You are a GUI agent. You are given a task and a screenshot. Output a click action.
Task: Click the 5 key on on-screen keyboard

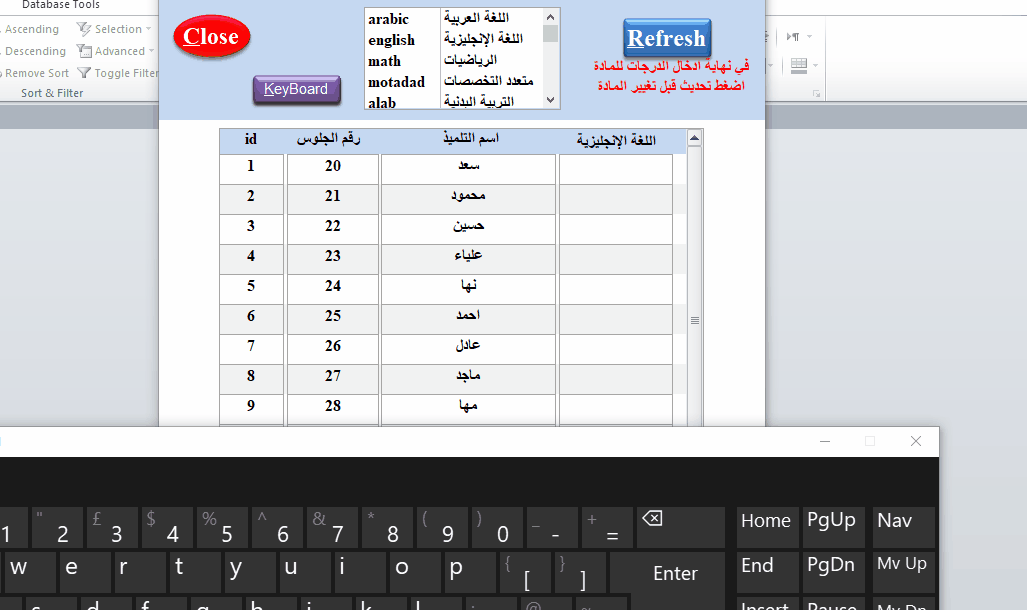pyautogui.click(x=222, y=527)
